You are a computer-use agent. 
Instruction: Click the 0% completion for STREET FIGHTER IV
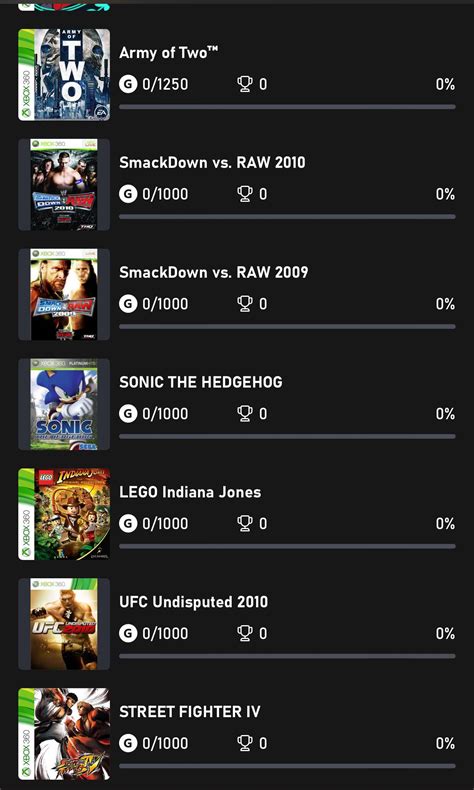point(445,743)
